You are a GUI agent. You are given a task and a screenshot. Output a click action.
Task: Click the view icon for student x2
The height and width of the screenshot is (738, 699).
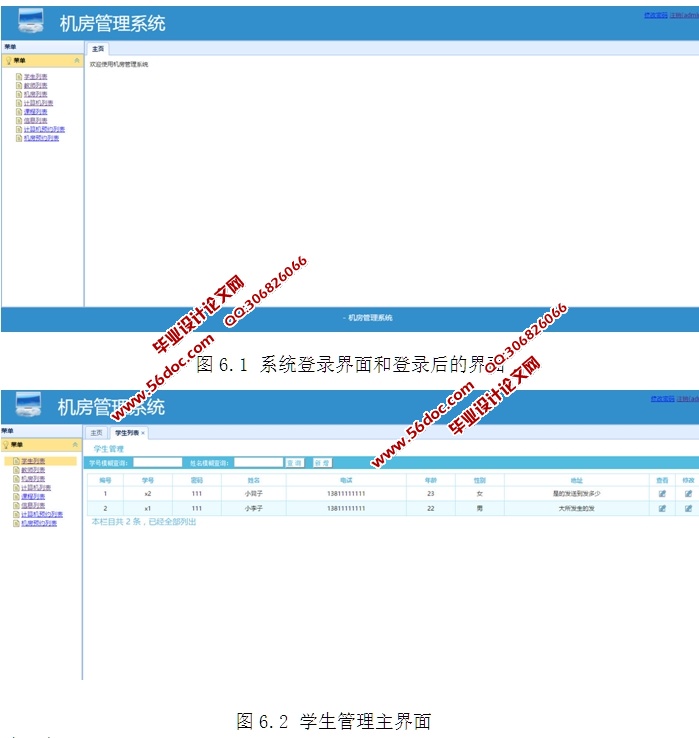662,494
